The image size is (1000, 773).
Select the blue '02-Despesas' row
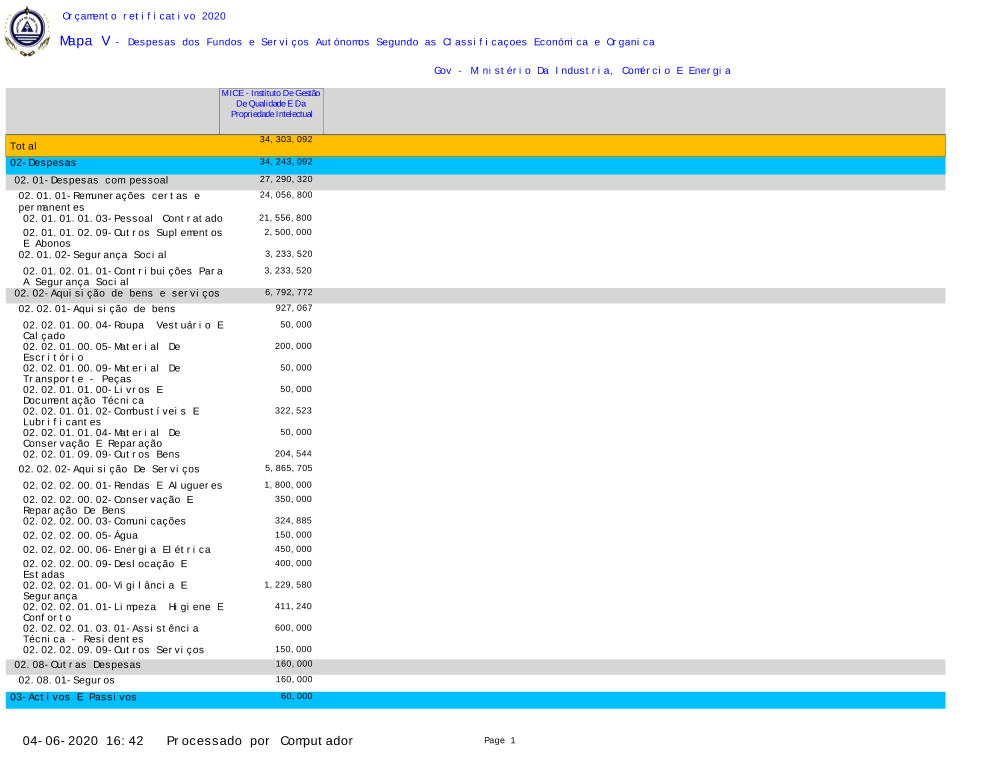click(x=475, y=163)
